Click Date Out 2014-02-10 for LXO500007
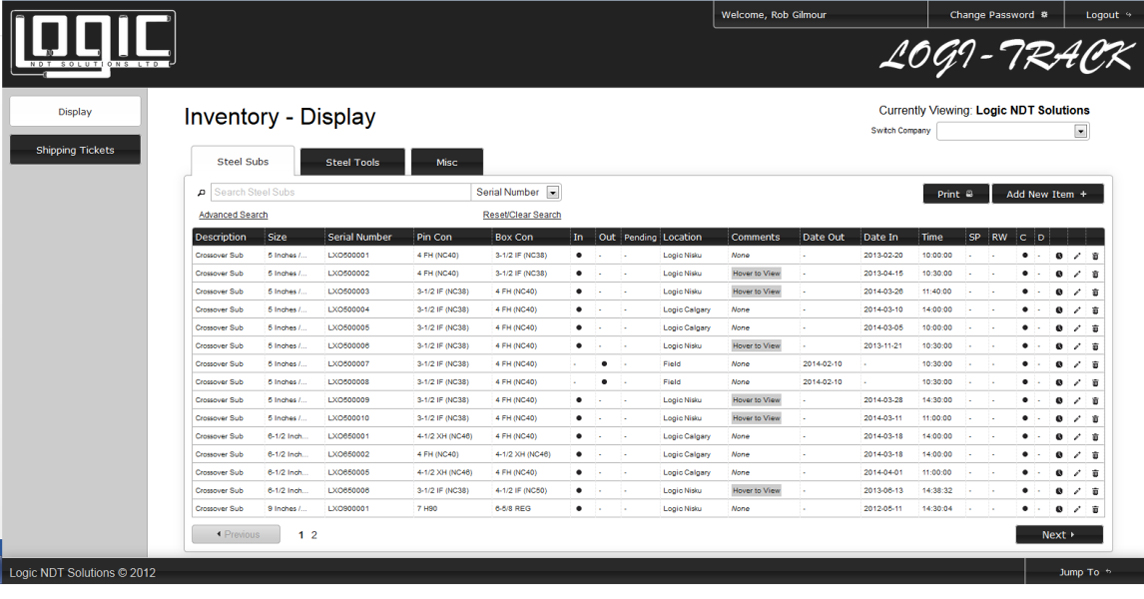The image size is (1144, 599). [822, 364]
